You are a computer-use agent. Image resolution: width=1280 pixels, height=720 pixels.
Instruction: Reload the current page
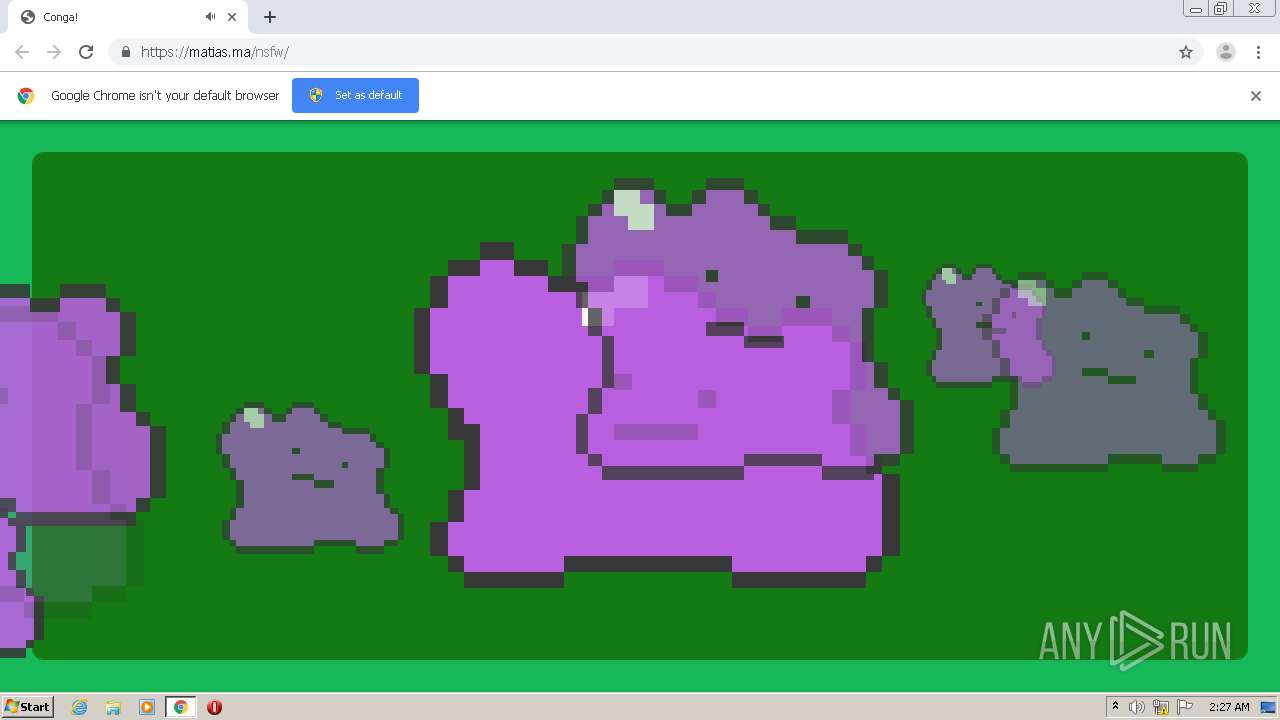86,52
